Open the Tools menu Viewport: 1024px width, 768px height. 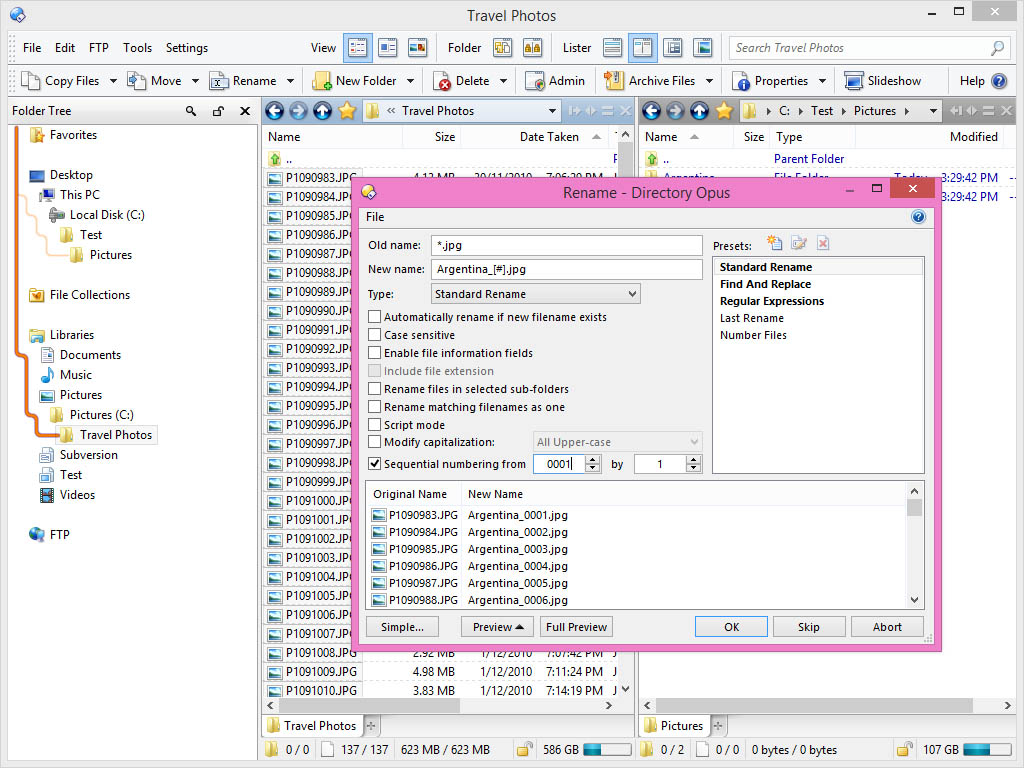[x=137, y=48]
